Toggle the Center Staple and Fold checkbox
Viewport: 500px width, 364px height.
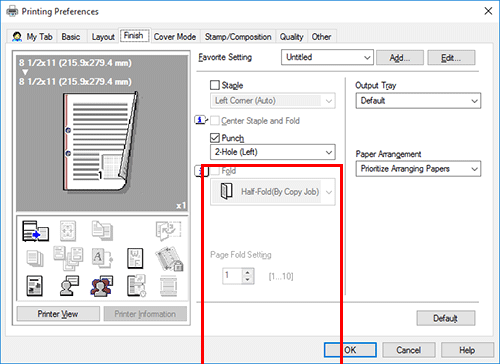(x=215, y=120)
